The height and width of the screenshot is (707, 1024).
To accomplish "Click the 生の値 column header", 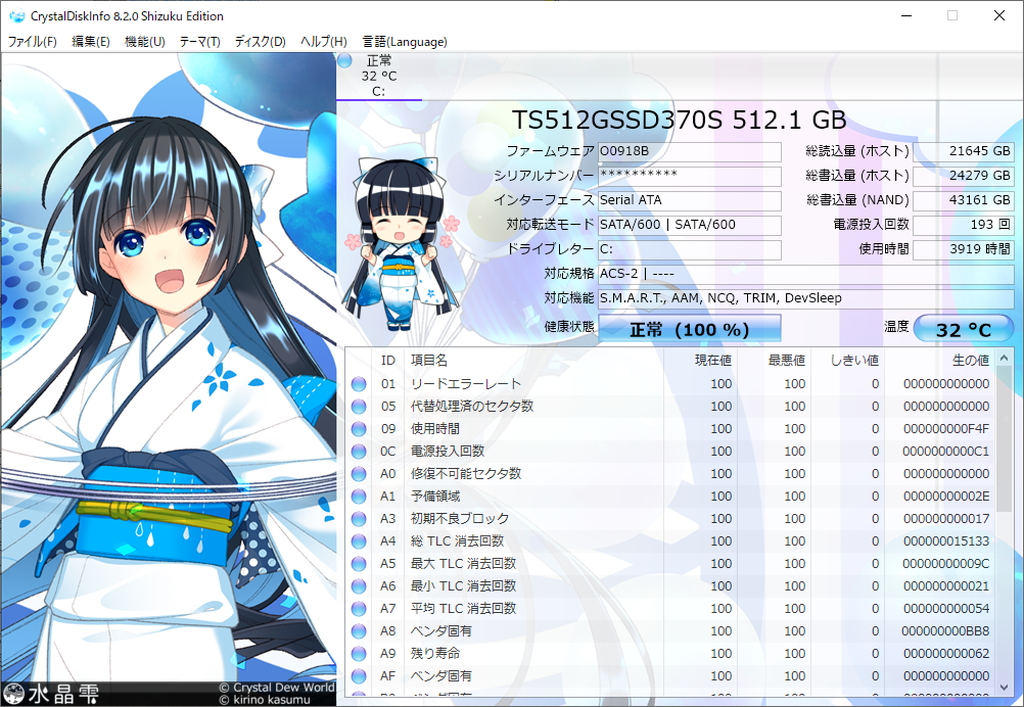I will [940, 360].
